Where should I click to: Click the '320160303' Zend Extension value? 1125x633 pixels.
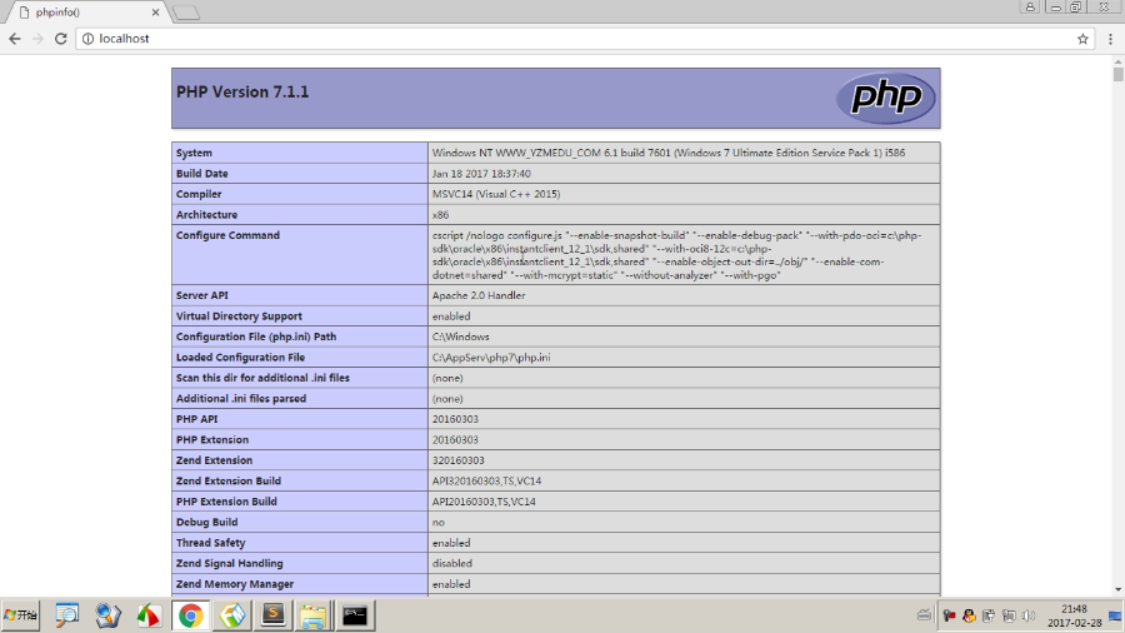[x=458, y=460]
